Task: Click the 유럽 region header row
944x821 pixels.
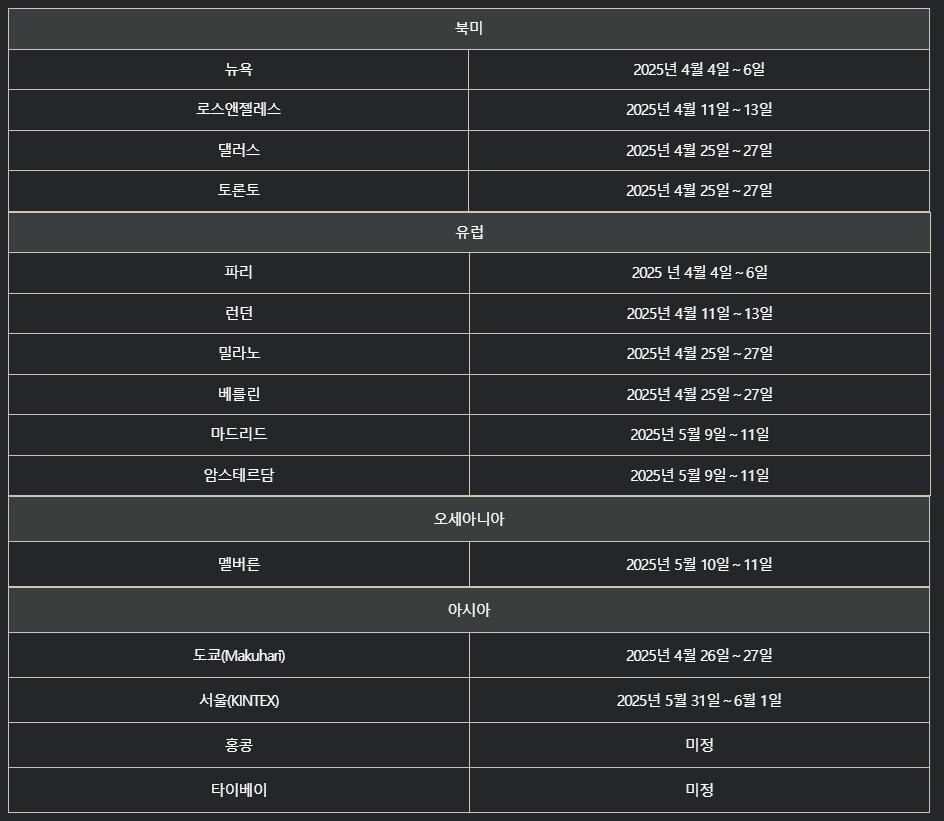Action: (469, 232)
